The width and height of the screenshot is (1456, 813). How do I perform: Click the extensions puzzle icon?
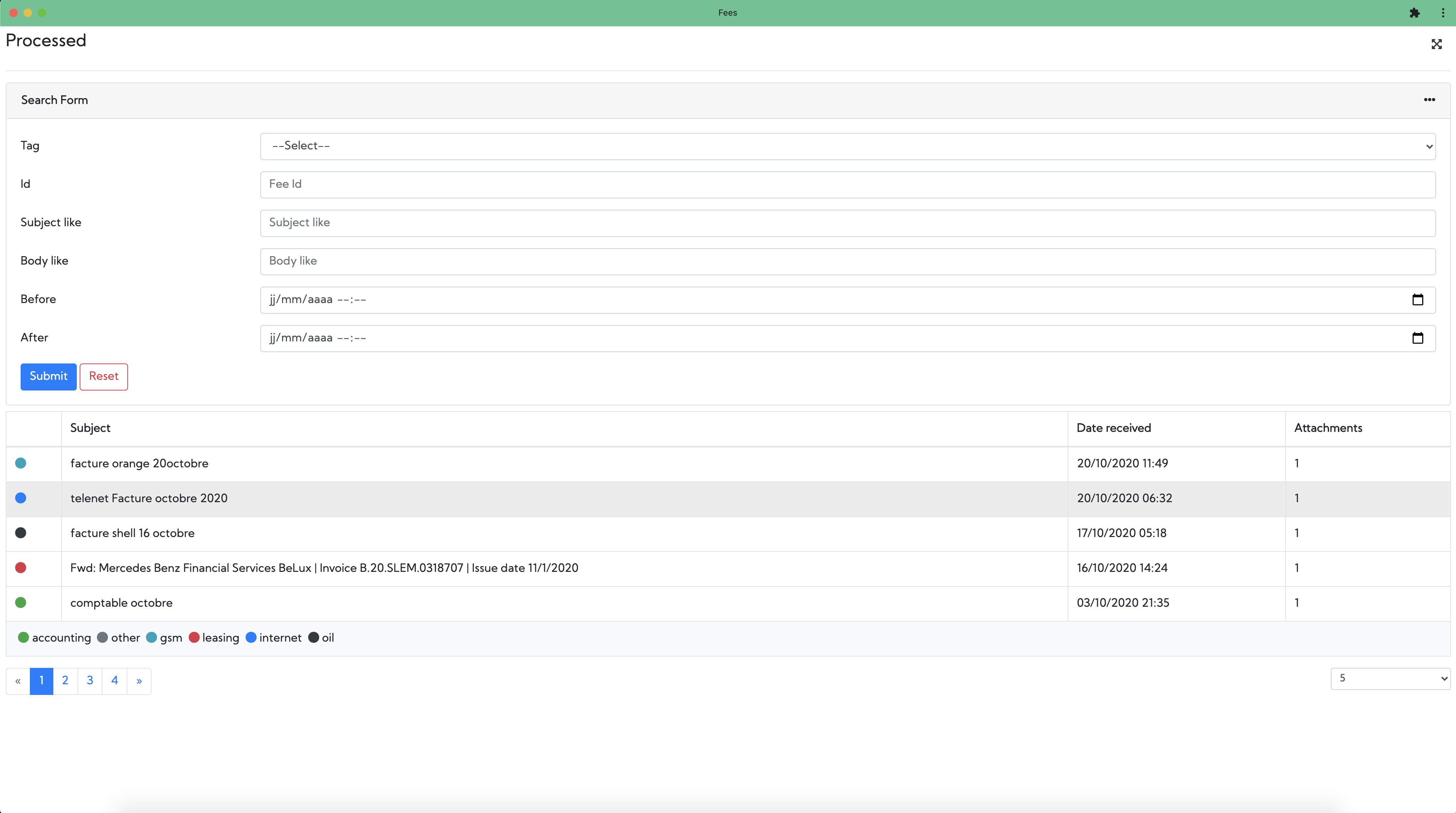1414,12
